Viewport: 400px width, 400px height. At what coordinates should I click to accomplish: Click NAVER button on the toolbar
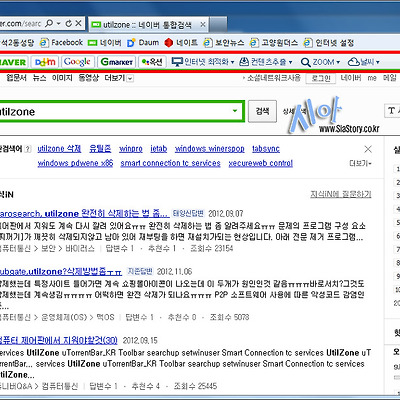click(x=13, y=62)
